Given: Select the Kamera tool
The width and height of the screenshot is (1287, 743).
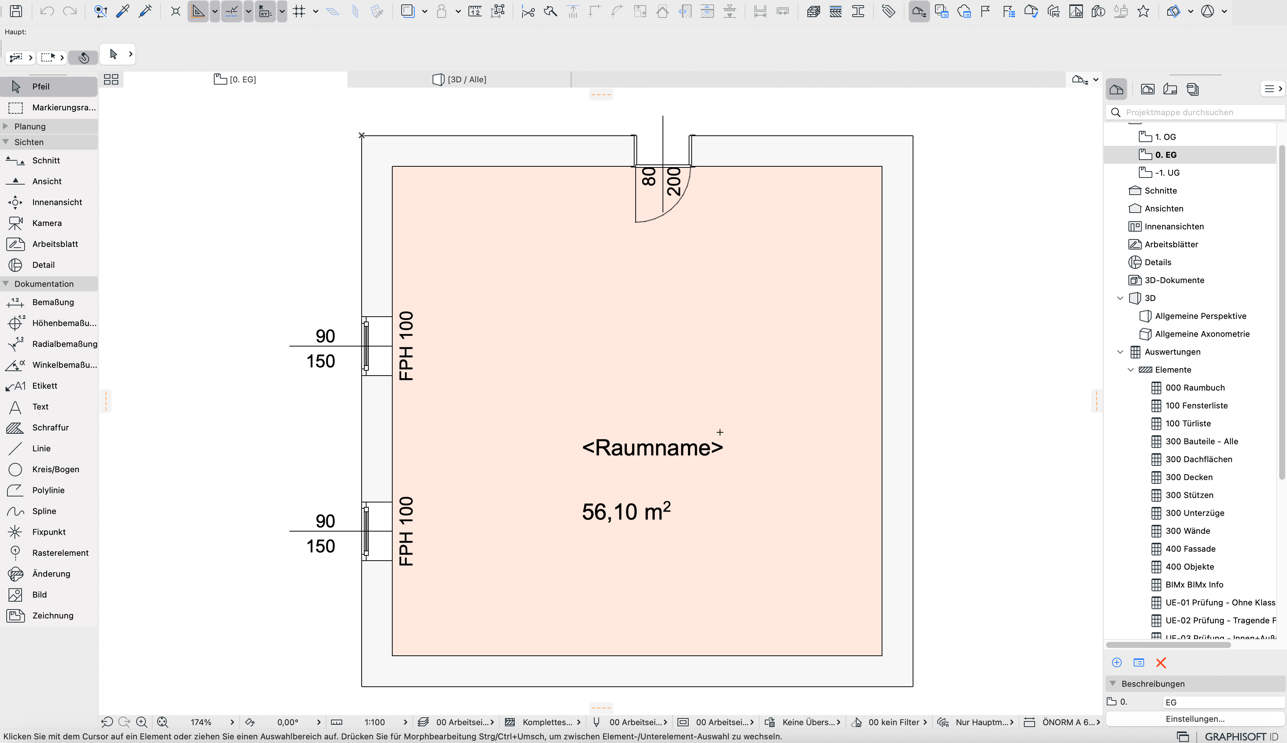Looking at the screenshot, I should click(49, 223).
